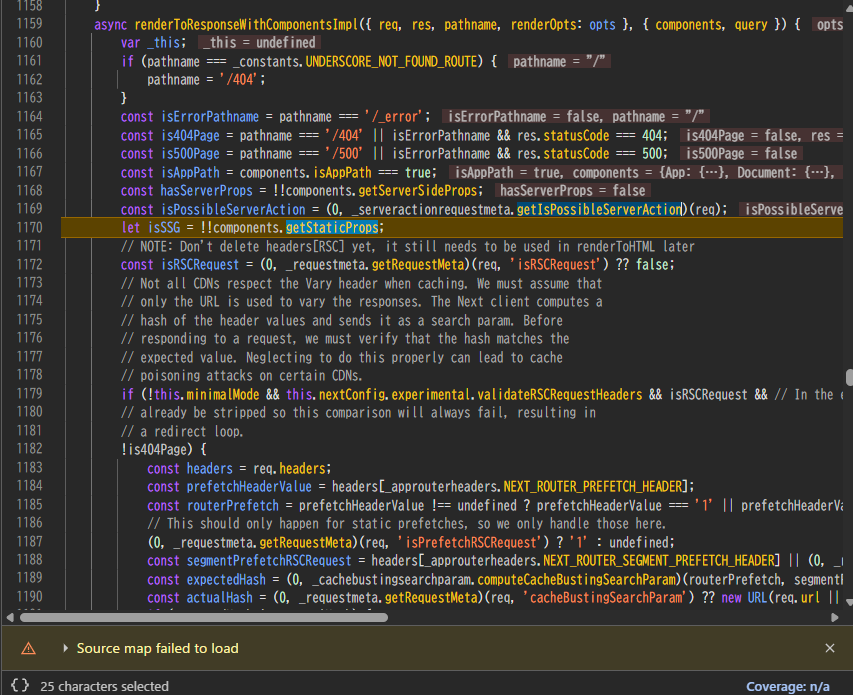
Task: Click the hasServerProps = false inline value
Action: (572, 191)
